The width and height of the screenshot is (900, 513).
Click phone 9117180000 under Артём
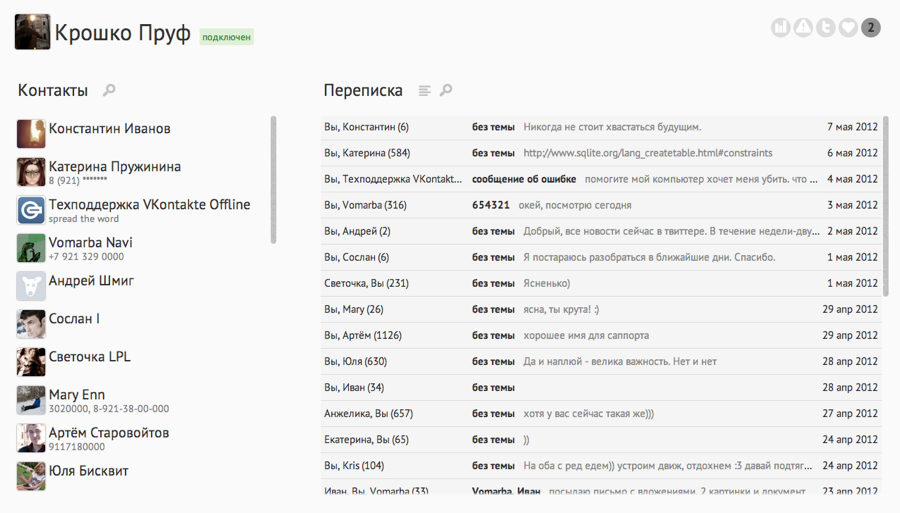[77, 446]
